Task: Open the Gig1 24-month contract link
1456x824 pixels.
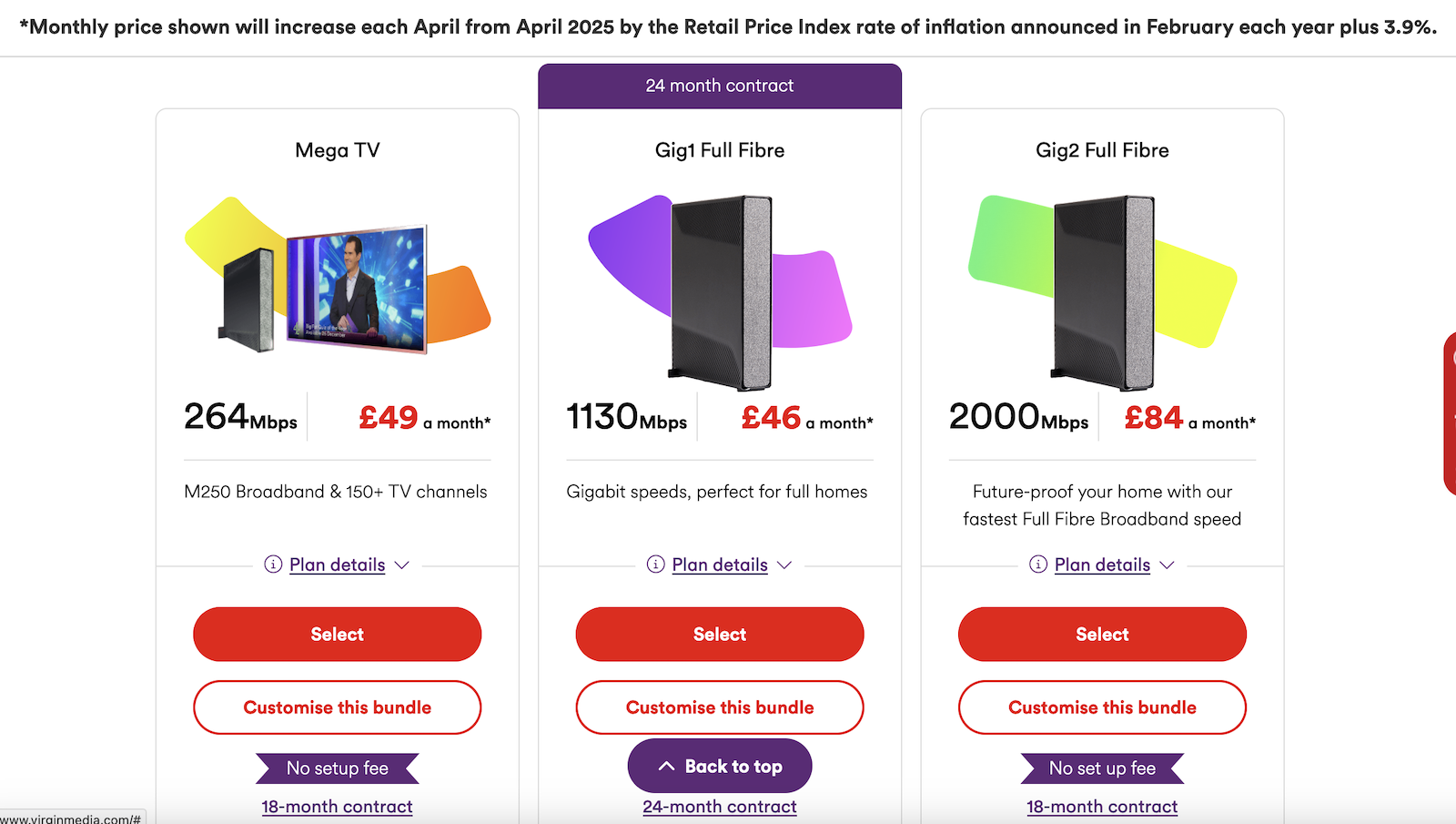Action: (x=719, y=807)
